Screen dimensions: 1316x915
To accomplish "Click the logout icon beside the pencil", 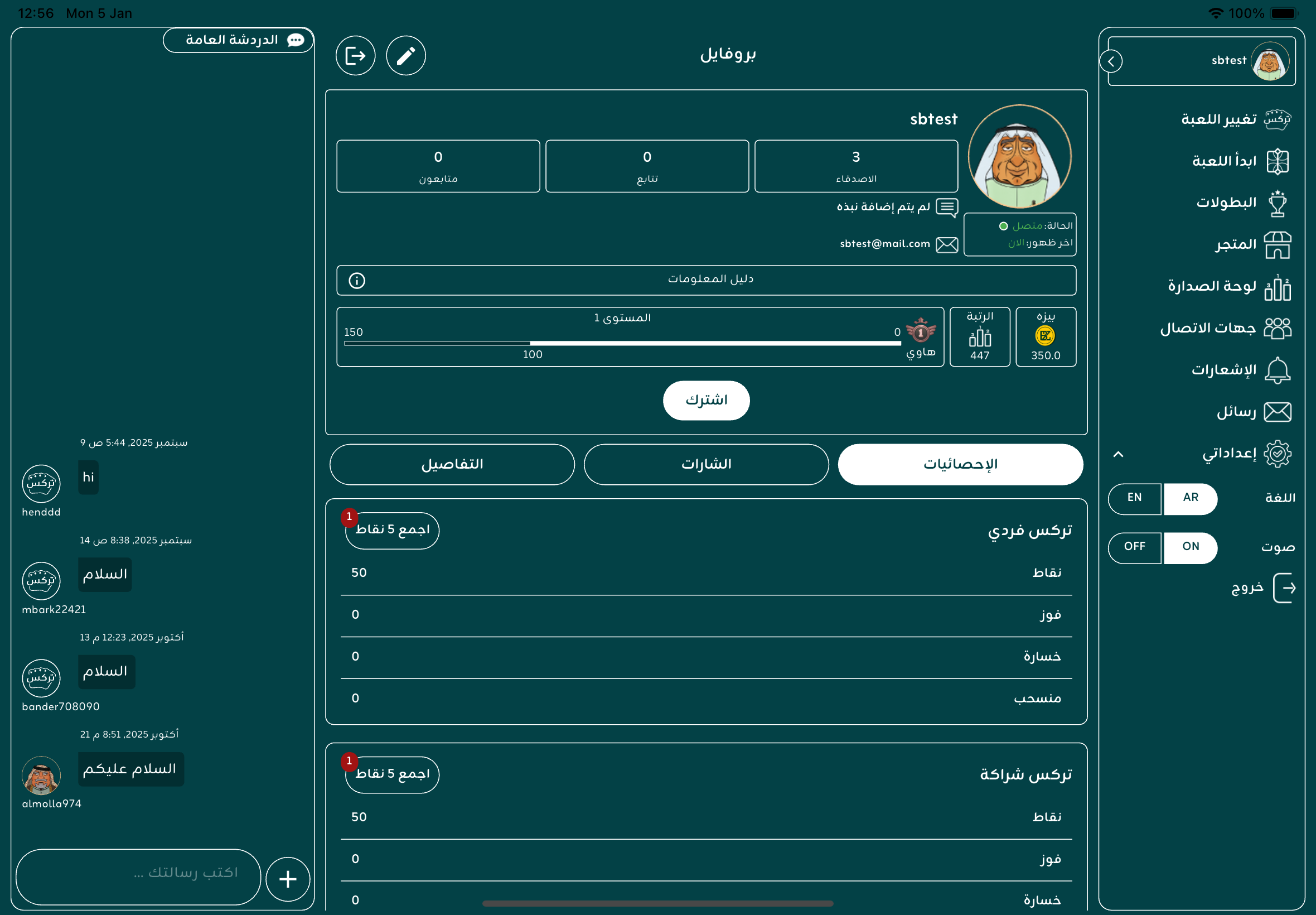I will pyautogui.click(x=355, y=56).
